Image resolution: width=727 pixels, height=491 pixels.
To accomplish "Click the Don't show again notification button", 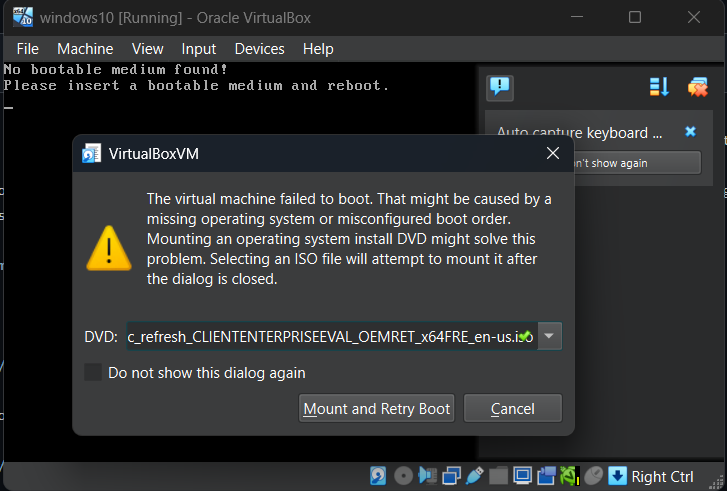I will pos(638,163).
